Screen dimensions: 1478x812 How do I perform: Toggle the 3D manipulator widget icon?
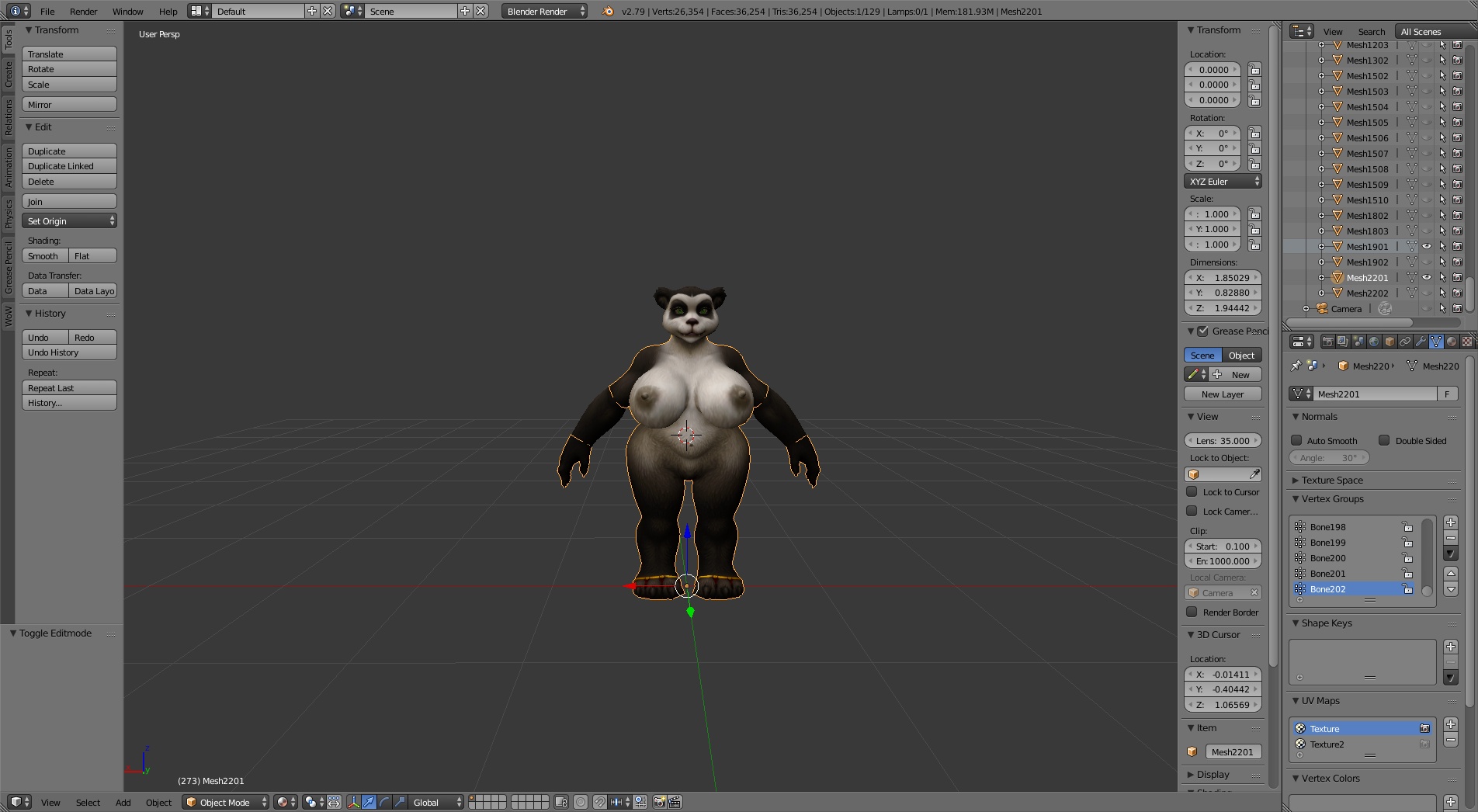(x=354, y=802)
